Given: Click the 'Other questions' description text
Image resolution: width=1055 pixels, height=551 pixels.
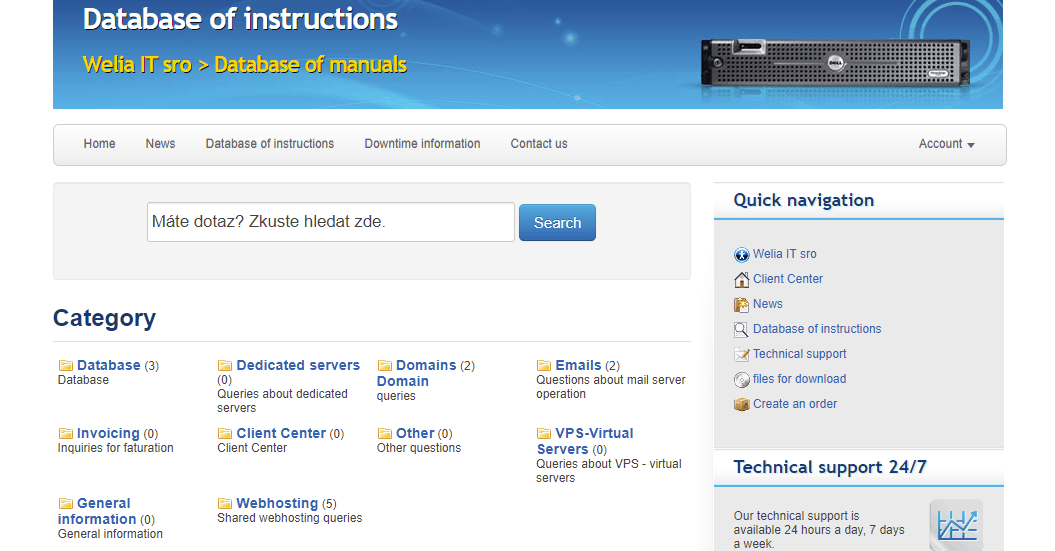Looking at the screenshot, I should pyautogui.click(x=419, y=448).
